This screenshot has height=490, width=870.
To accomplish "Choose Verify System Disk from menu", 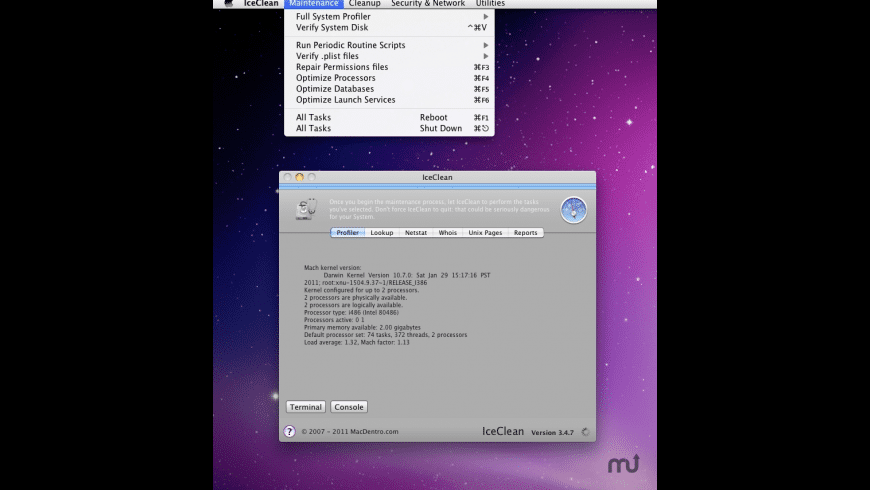I will [x=332, y=28].
